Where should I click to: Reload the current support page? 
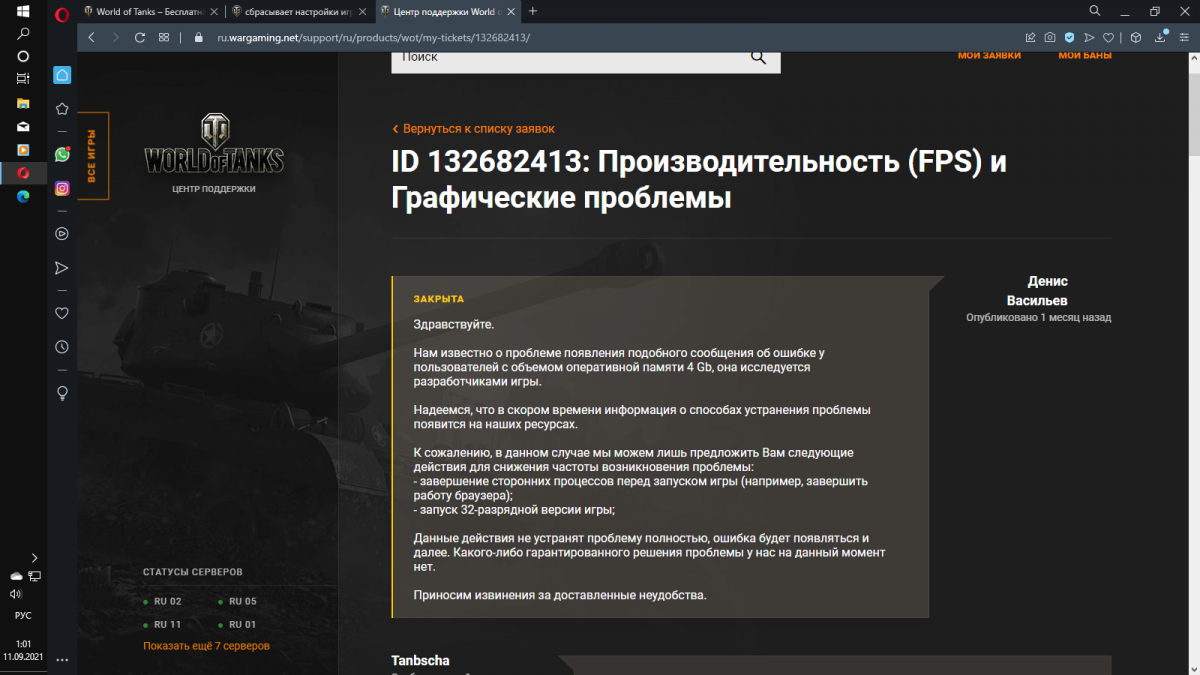(x=140, y=37)
